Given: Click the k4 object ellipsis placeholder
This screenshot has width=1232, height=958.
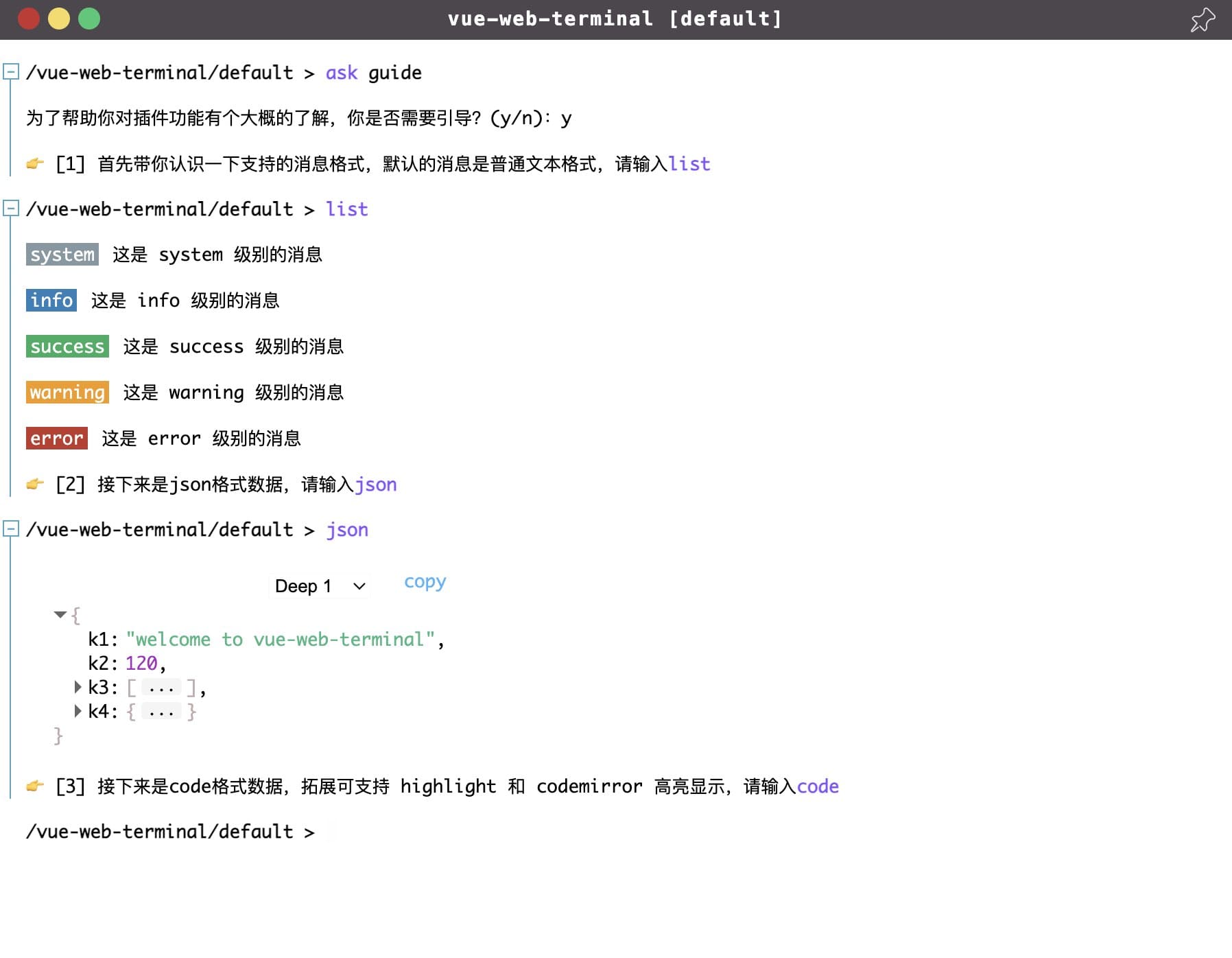Looking at the screenshot, I should (x=162, y=712).
